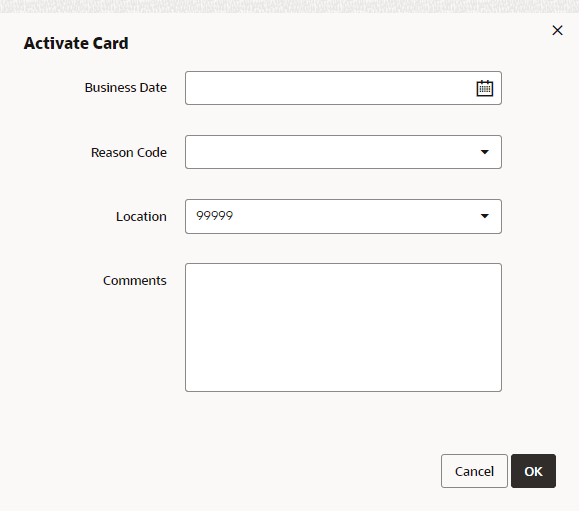Image resolution: width=579 pixels, height=511 pixels.
Task: Select the 99999 location value
Action: (215, 216)
